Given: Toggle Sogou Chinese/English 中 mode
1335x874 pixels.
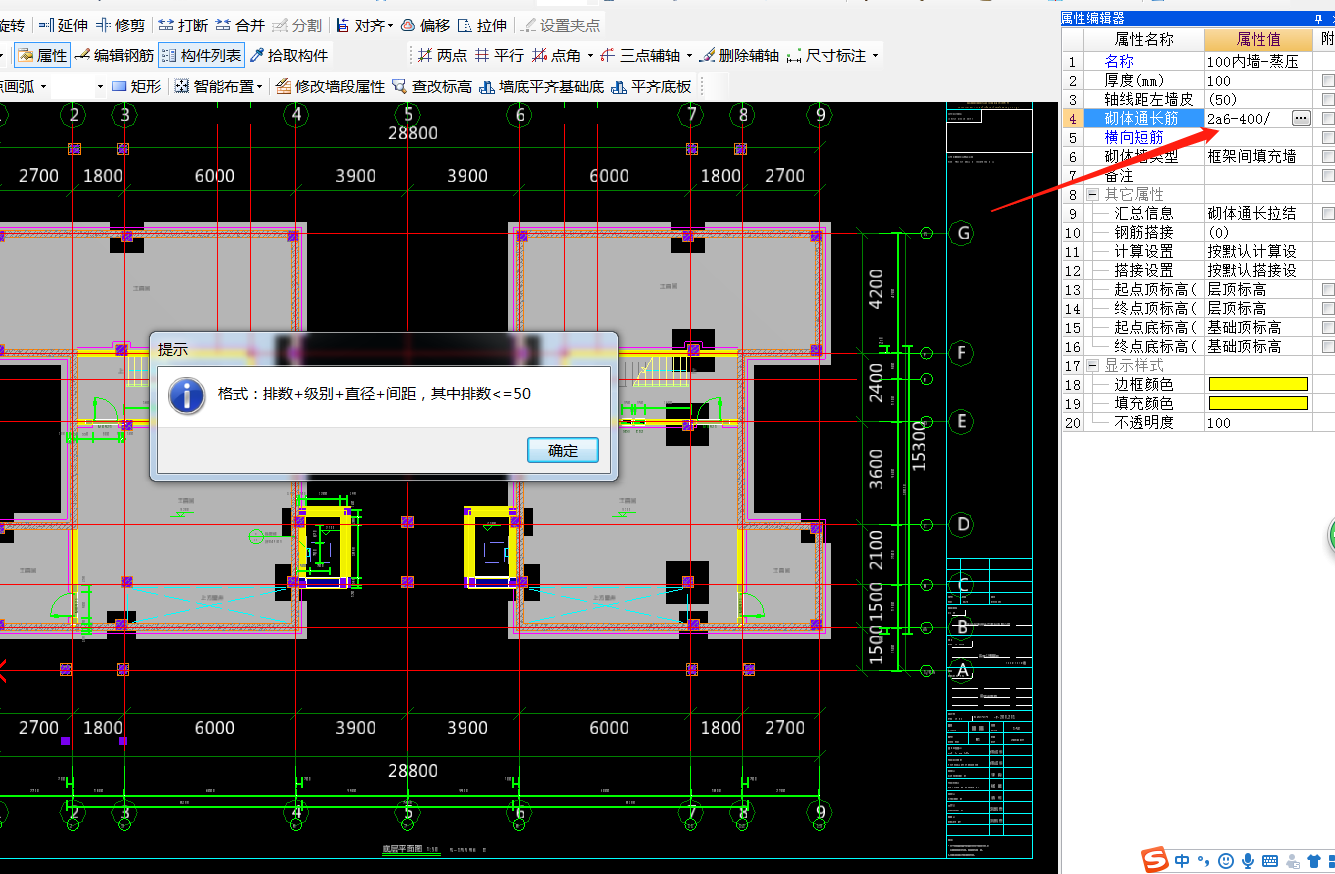Looking at the screenshot, I should pos(1183,860).
